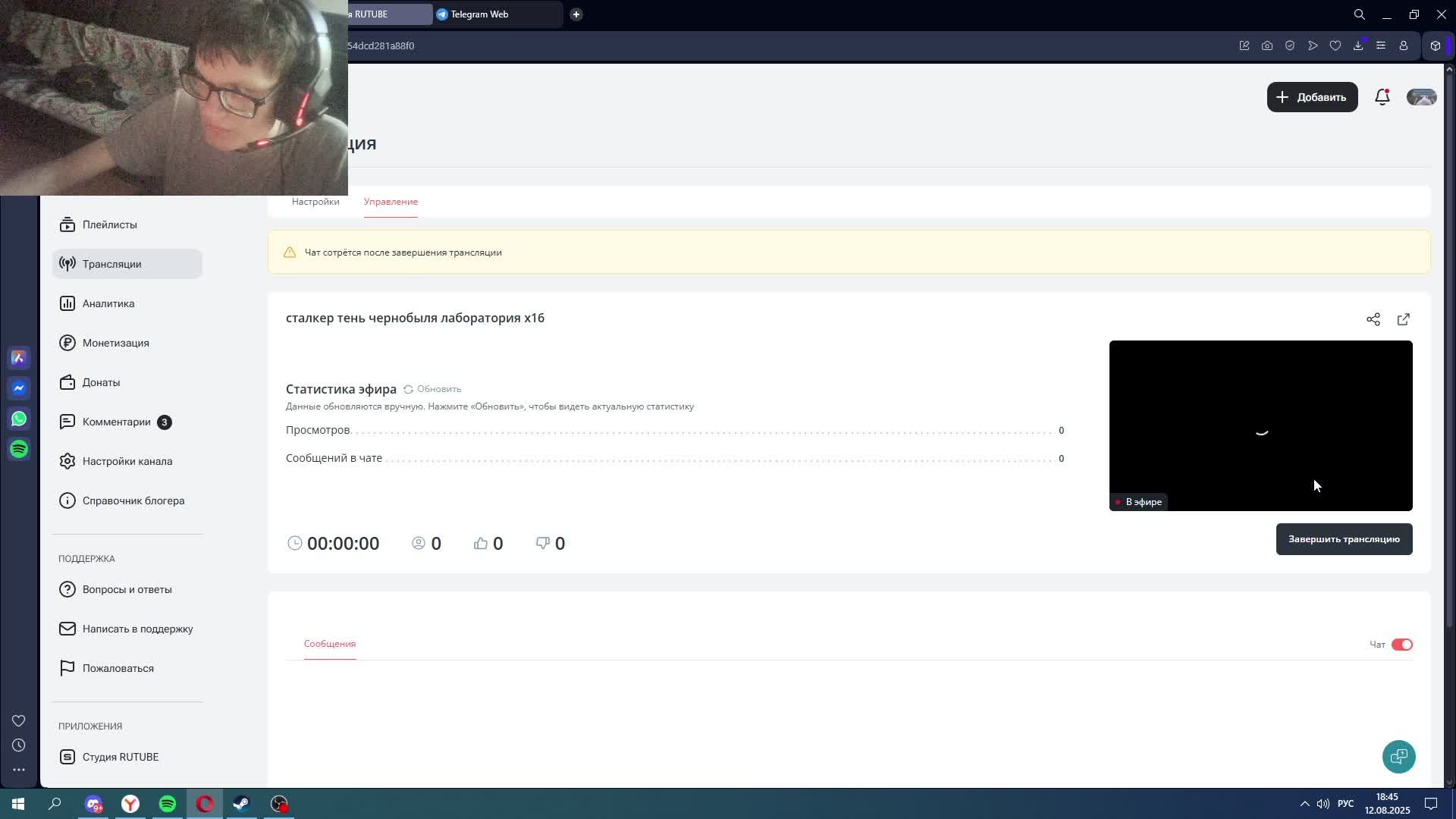Click the 'Завершить трансляцию' button
This screenshot has height=819, width=1456.
click(x=1344, y=539)
